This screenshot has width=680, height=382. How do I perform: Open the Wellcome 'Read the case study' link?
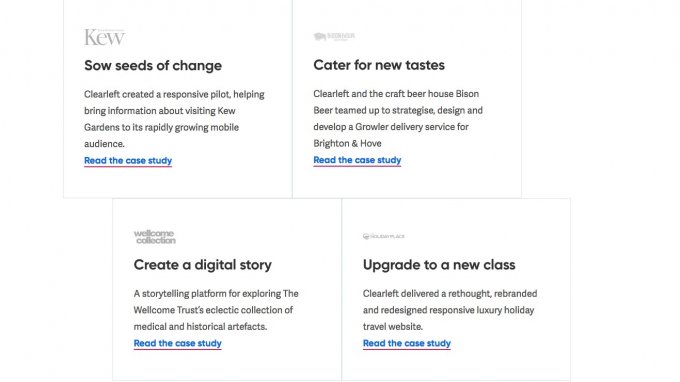click(x=177, y=343)
